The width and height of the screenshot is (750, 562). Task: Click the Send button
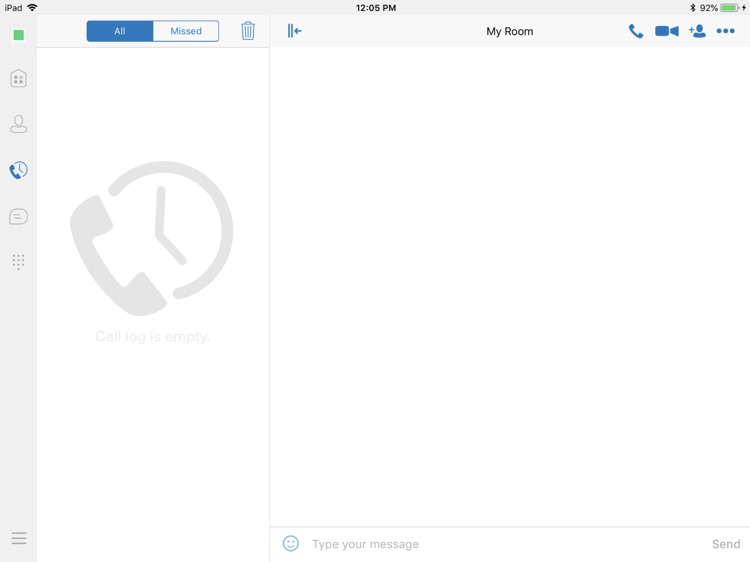726,544
